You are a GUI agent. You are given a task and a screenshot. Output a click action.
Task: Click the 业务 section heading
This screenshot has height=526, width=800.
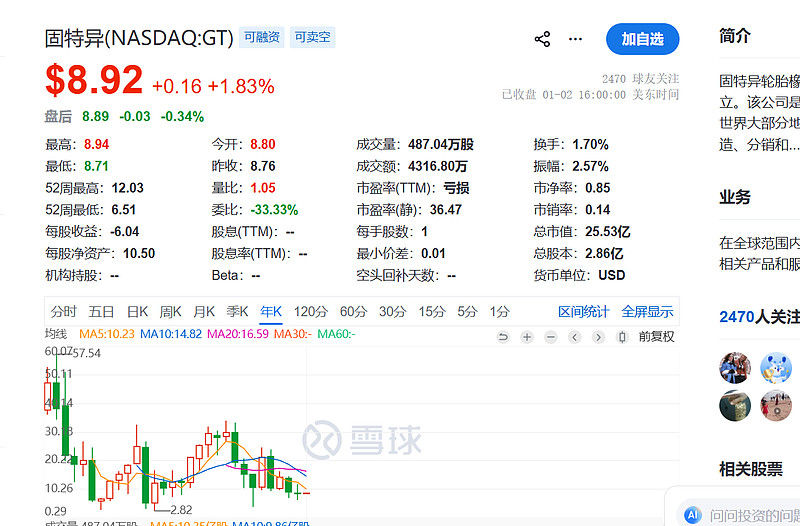click(x=735, y=197)
